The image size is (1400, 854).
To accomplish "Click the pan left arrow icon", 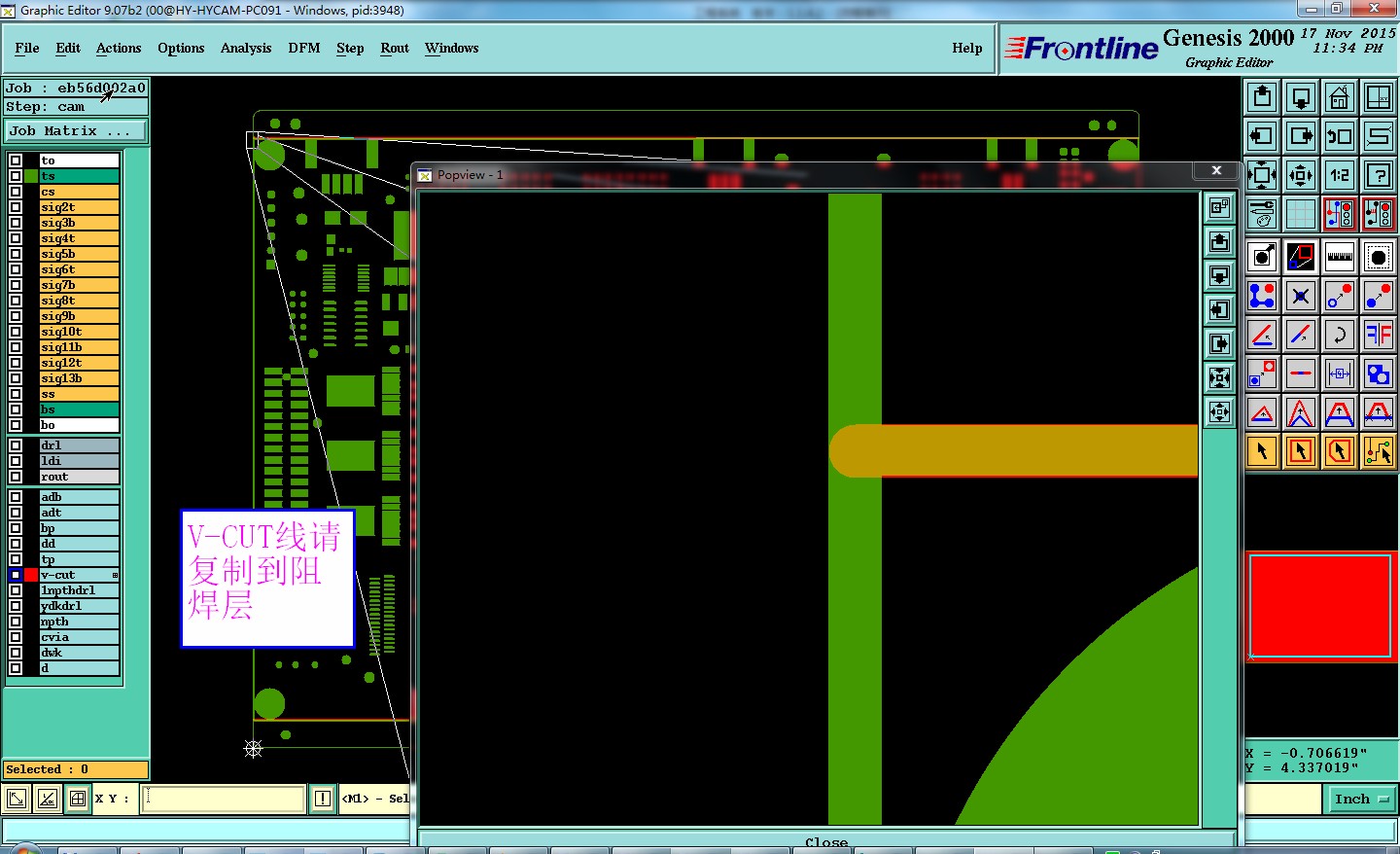I will coord(1262,136).
